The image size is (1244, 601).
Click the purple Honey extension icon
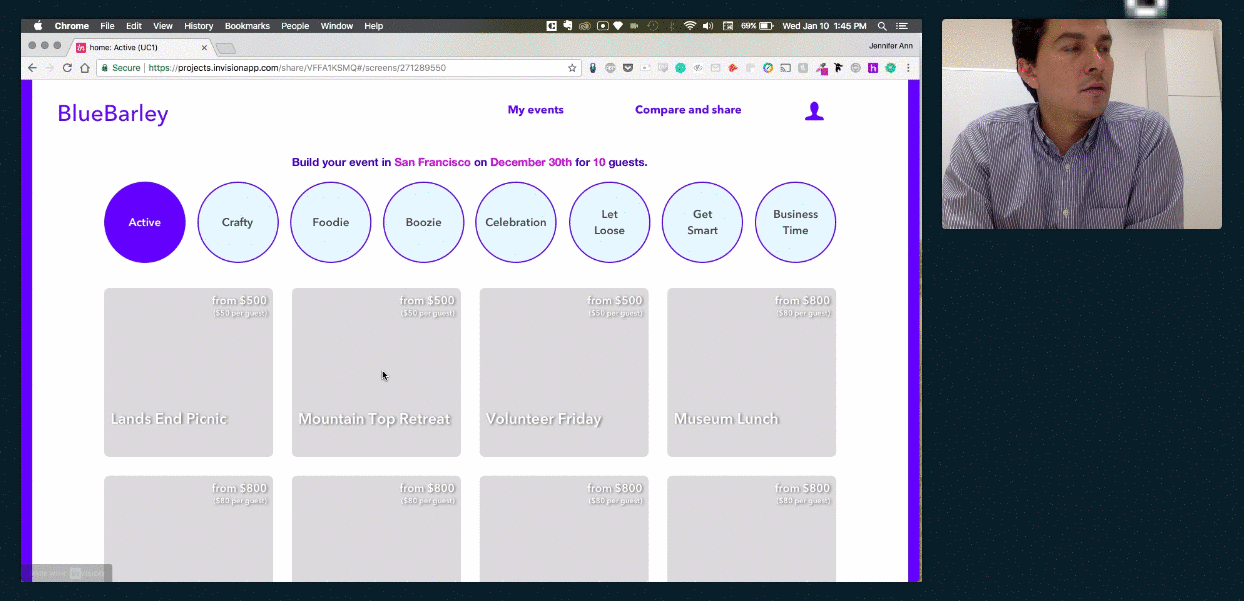tap(873, 68)
